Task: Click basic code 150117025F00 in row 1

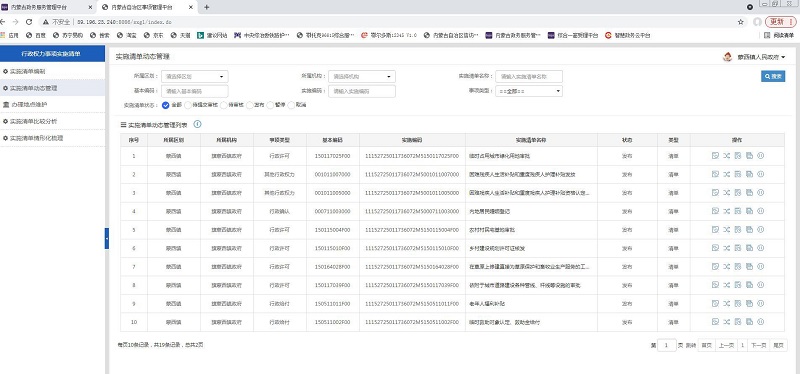Action: (333, 156)
